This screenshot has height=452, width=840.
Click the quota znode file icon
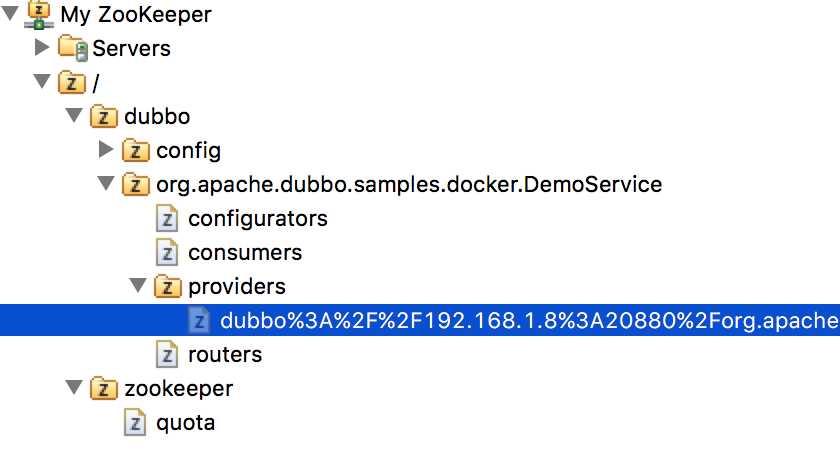134,423
